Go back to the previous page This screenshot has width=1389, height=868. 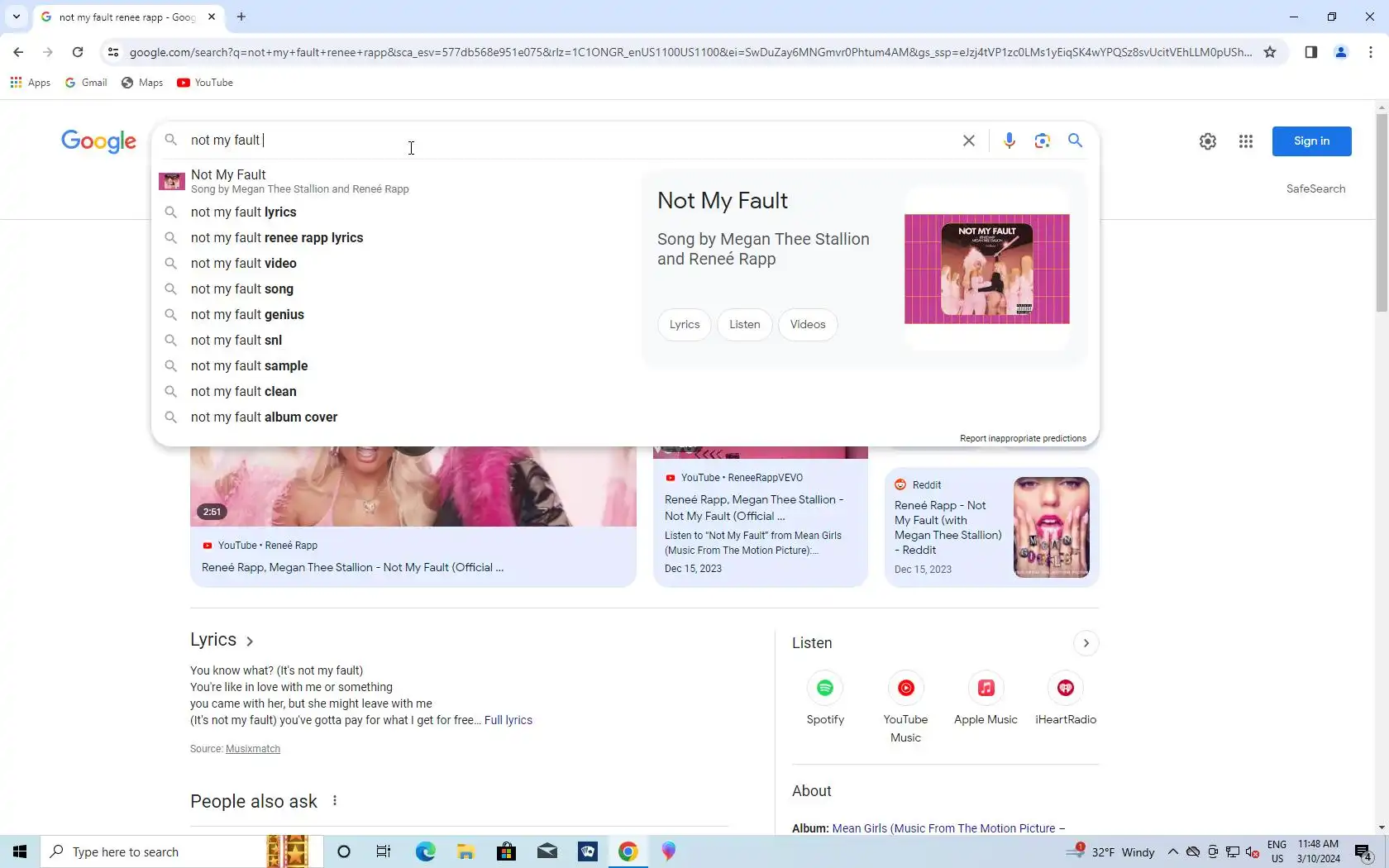click(x=18, y=52)
